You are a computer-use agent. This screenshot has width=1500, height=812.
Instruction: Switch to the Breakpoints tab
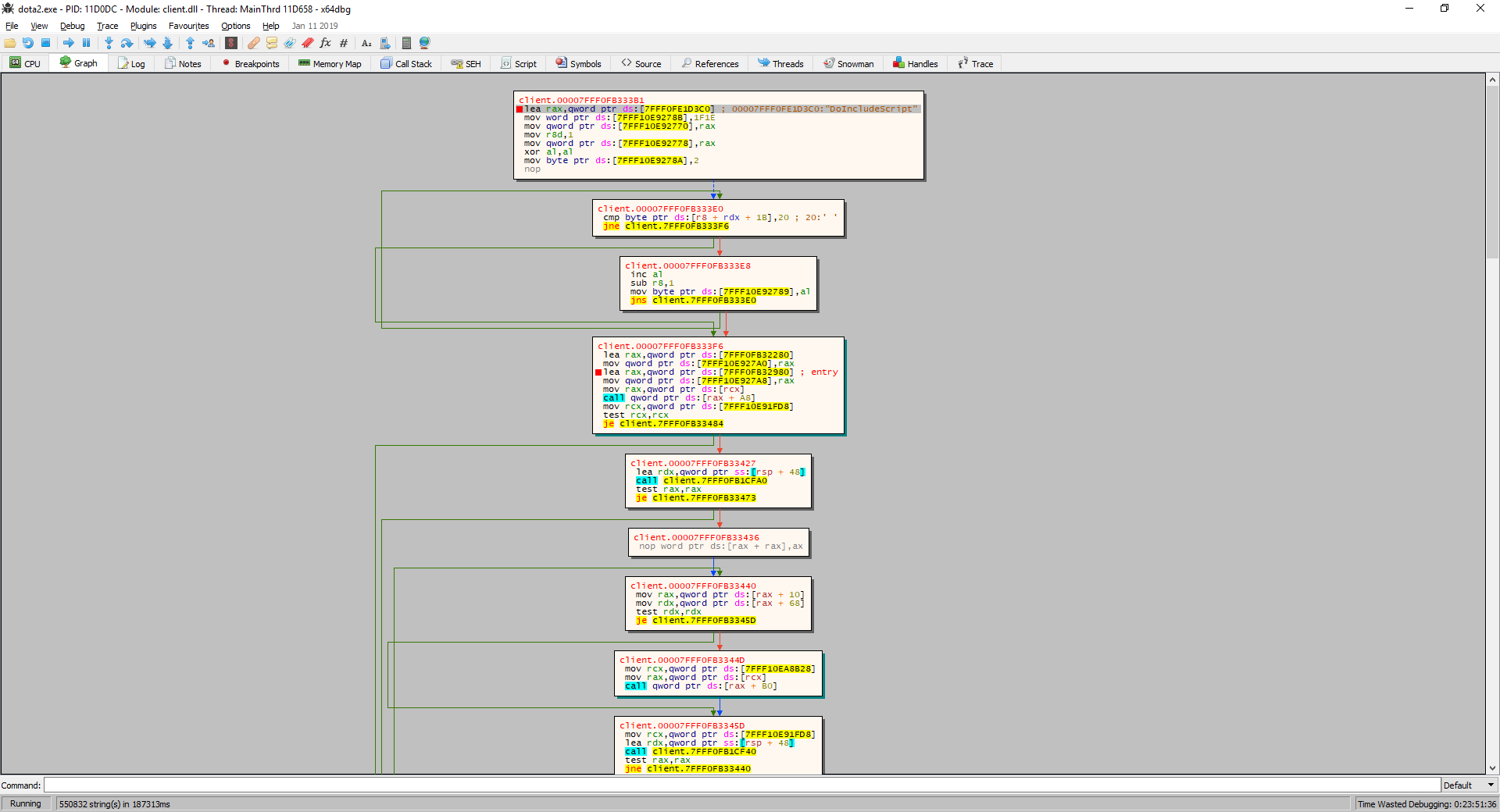point(251,63)
